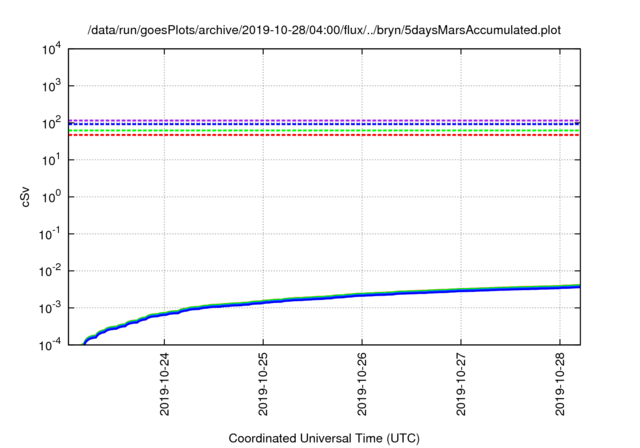Click the y-axis label 10^4
Screen dimensions: 640x448
52,50
